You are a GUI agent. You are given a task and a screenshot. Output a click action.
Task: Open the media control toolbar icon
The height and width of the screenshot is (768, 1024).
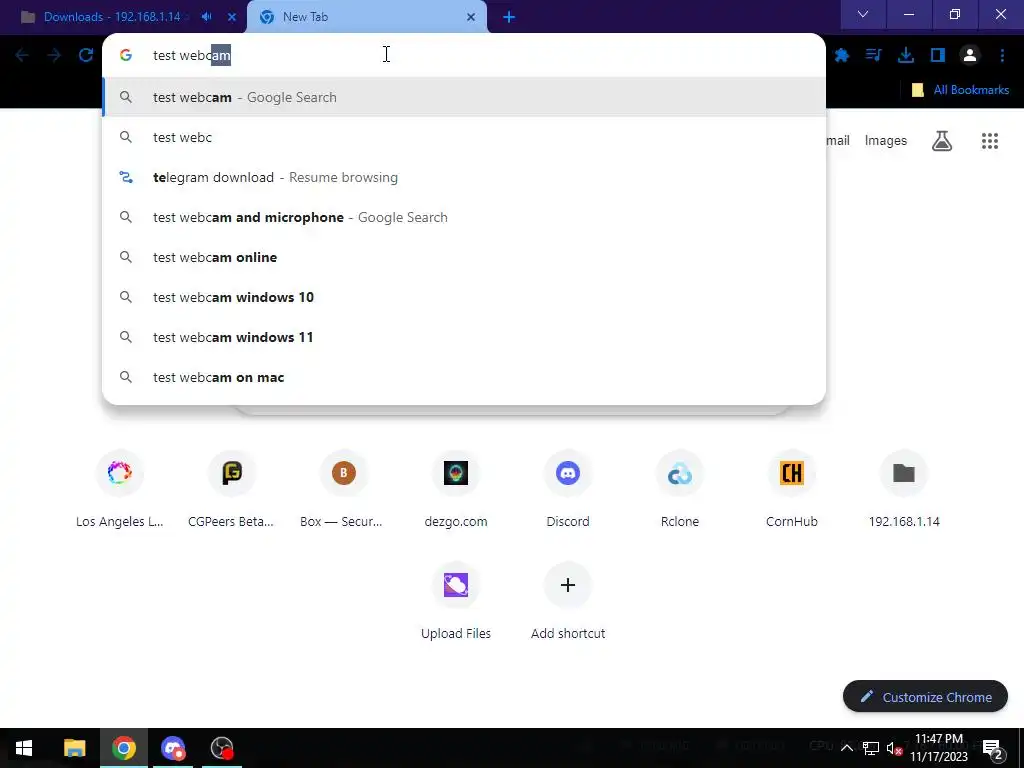click(x=873, y=56)
